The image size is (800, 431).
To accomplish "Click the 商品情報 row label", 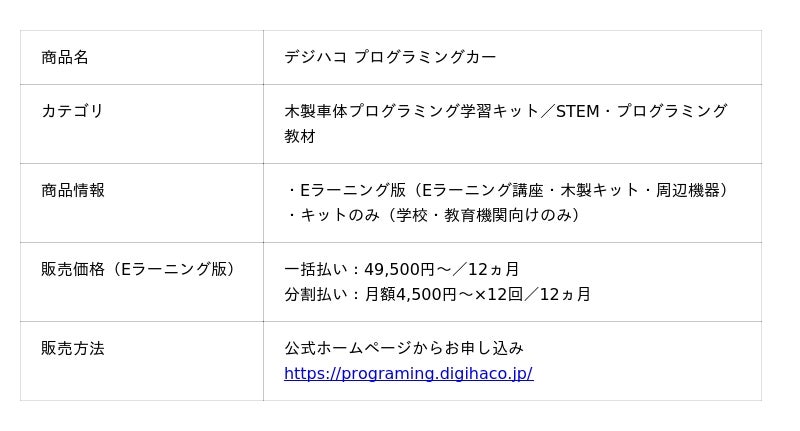I will (73, 190).
